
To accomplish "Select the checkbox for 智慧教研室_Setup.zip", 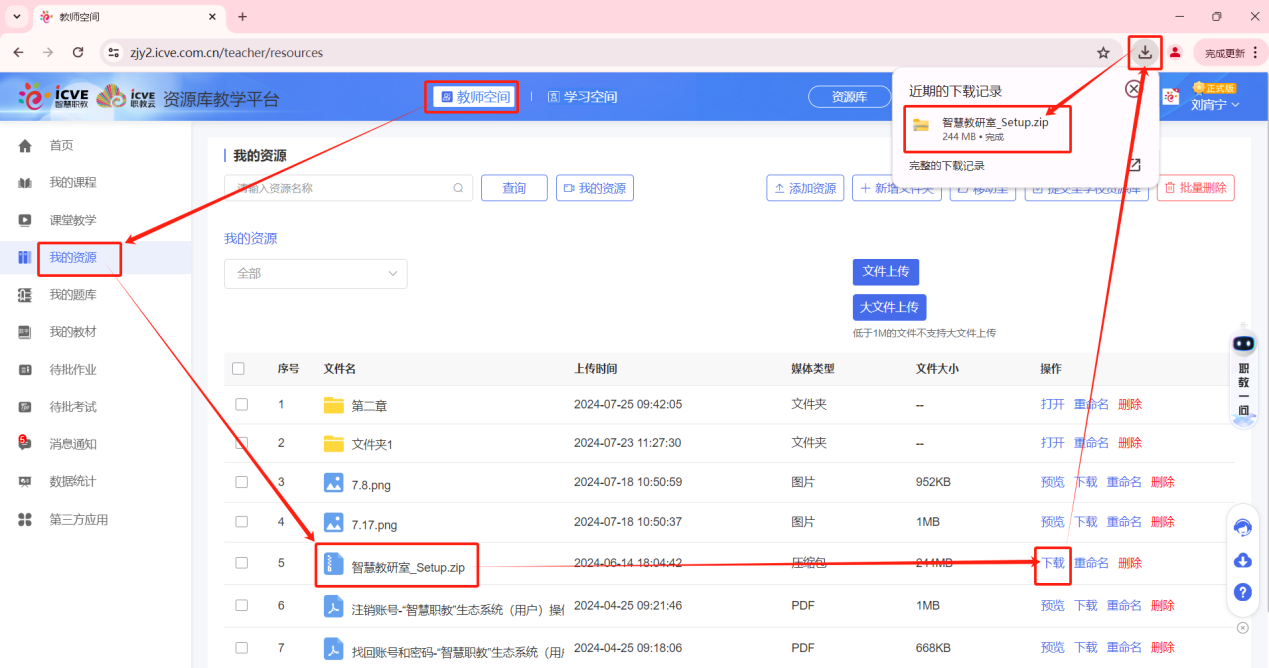I will tap(241, 563).
